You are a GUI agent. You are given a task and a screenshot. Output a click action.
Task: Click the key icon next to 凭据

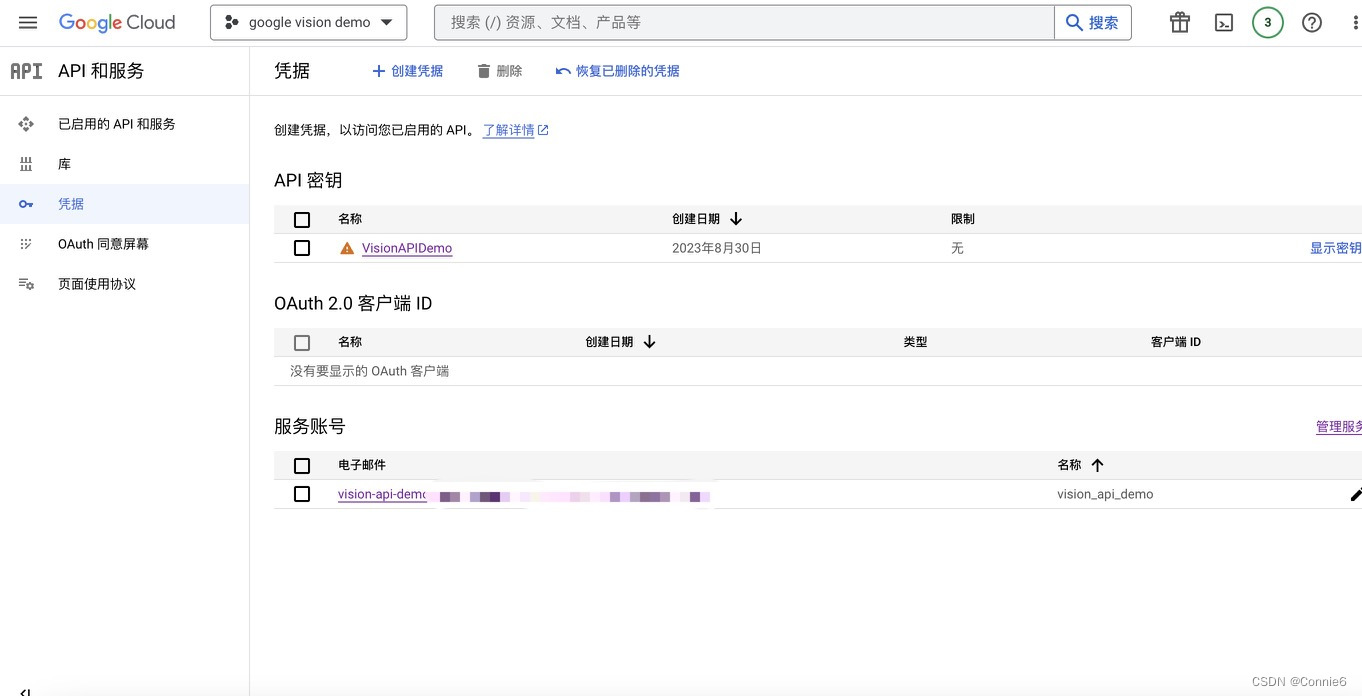[x=26, y=204]
